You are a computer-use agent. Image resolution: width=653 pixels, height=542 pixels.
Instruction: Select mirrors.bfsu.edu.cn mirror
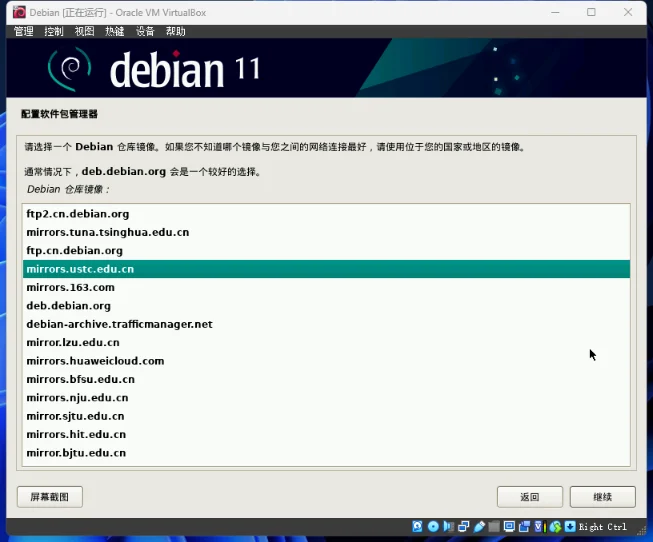(326, 379)
